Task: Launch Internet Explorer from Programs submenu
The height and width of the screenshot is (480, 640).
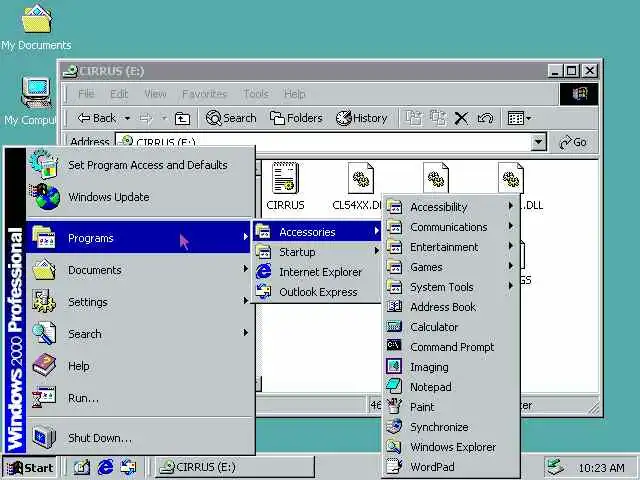Action: (x=317, y=272)
